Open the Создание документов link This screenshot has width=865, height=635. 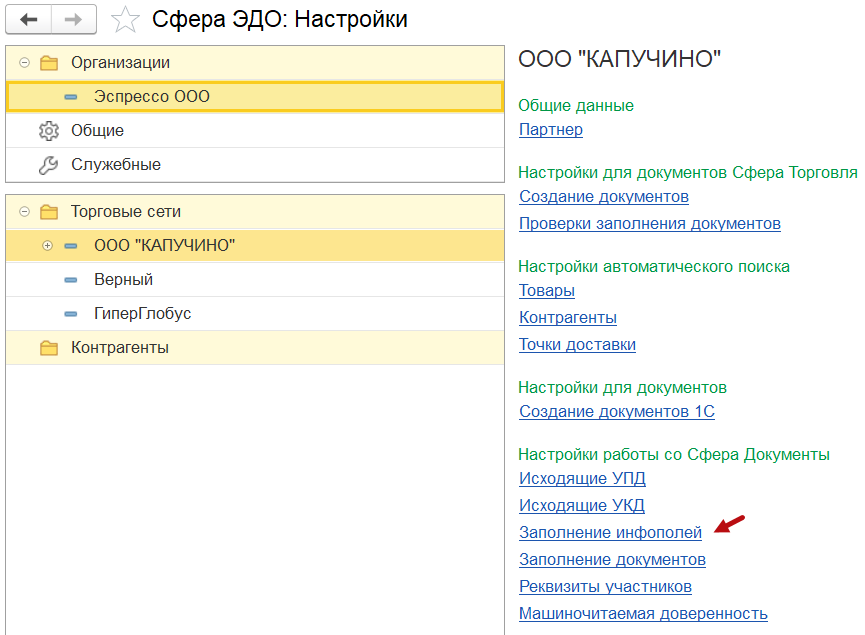click(604, 197)
